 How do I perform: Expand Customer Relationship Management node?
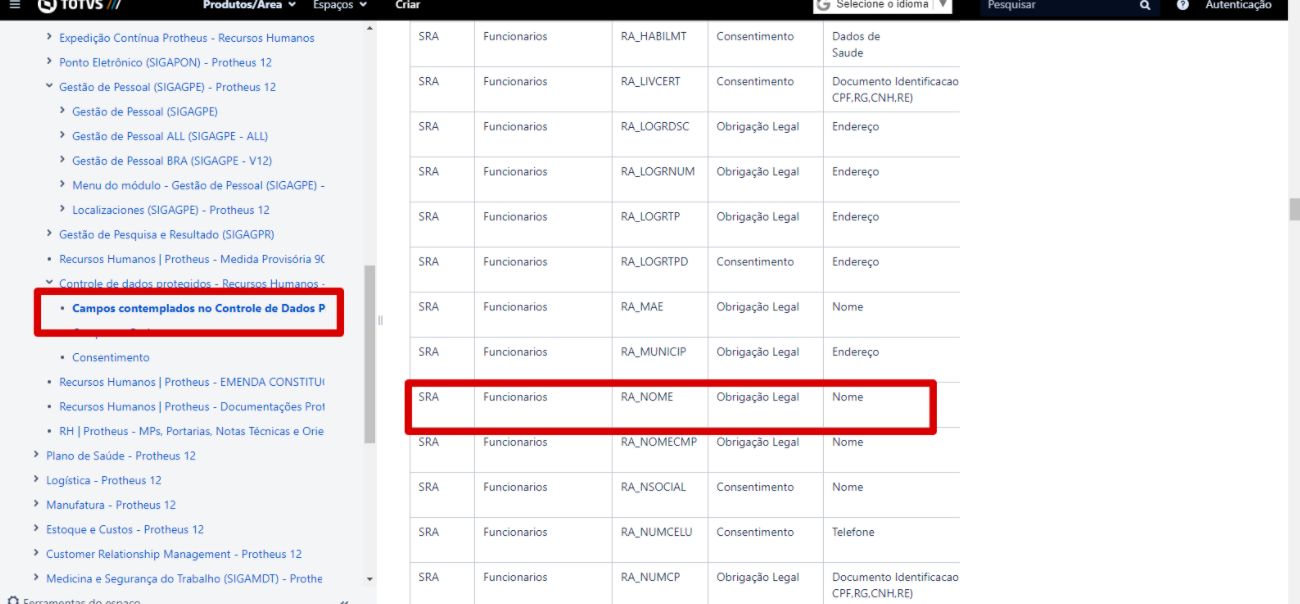37,554
